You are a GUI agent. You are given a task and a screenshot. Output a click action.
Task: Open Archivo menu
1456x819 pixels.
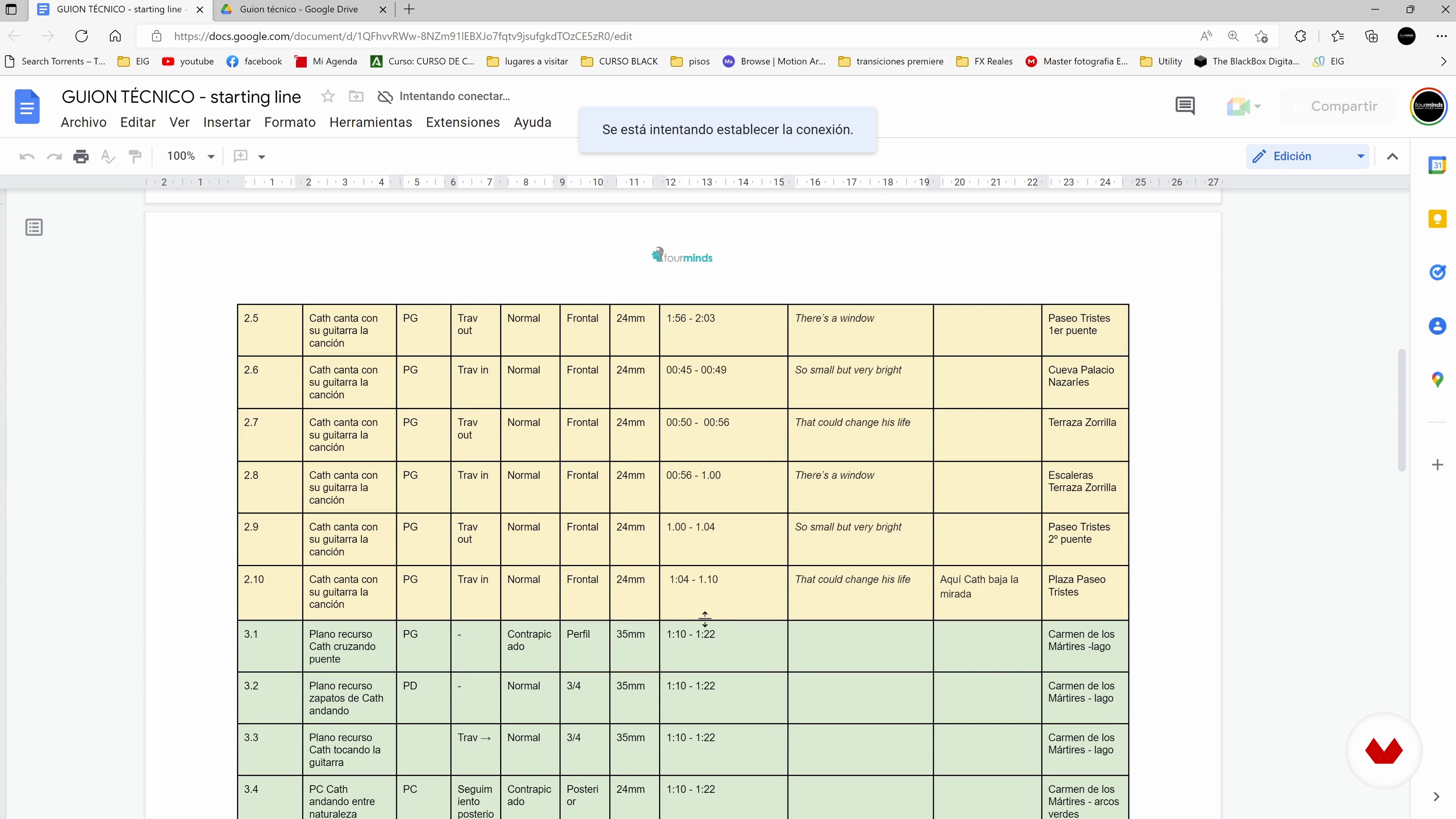click(84, 122)
